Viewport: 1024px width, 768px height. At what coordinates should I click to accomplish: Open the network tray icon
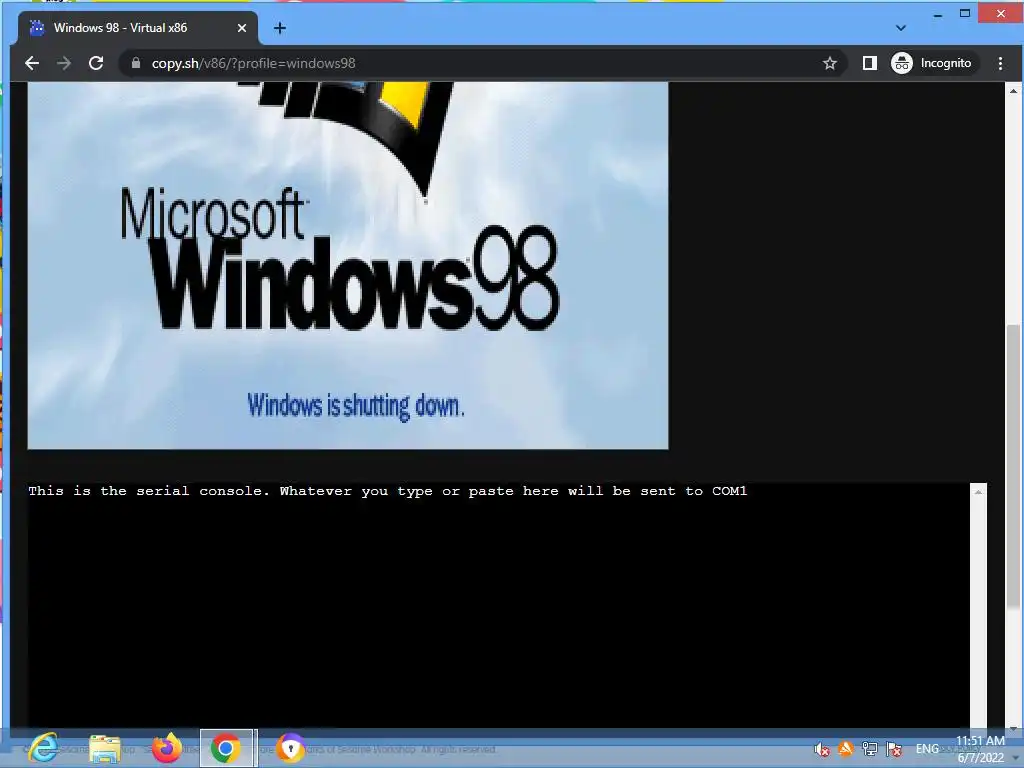point(870,749)
